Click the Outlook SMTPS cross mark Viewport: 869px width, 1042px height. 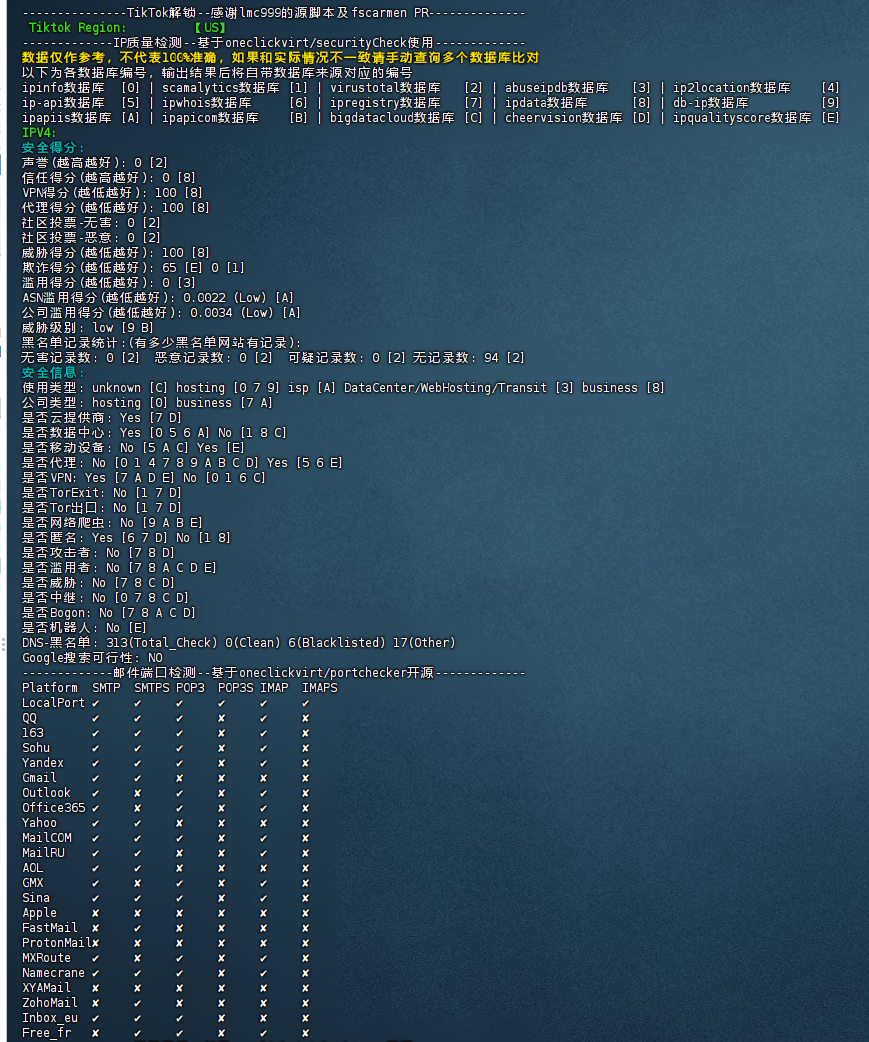[x=137, y=793]
